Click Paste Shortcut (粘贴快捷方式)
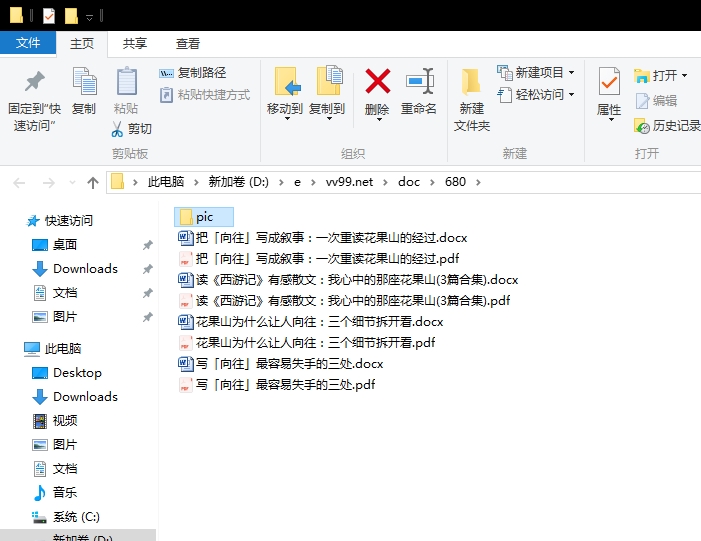This screenshot has width=701, height=541. click(x=205, y=95)
